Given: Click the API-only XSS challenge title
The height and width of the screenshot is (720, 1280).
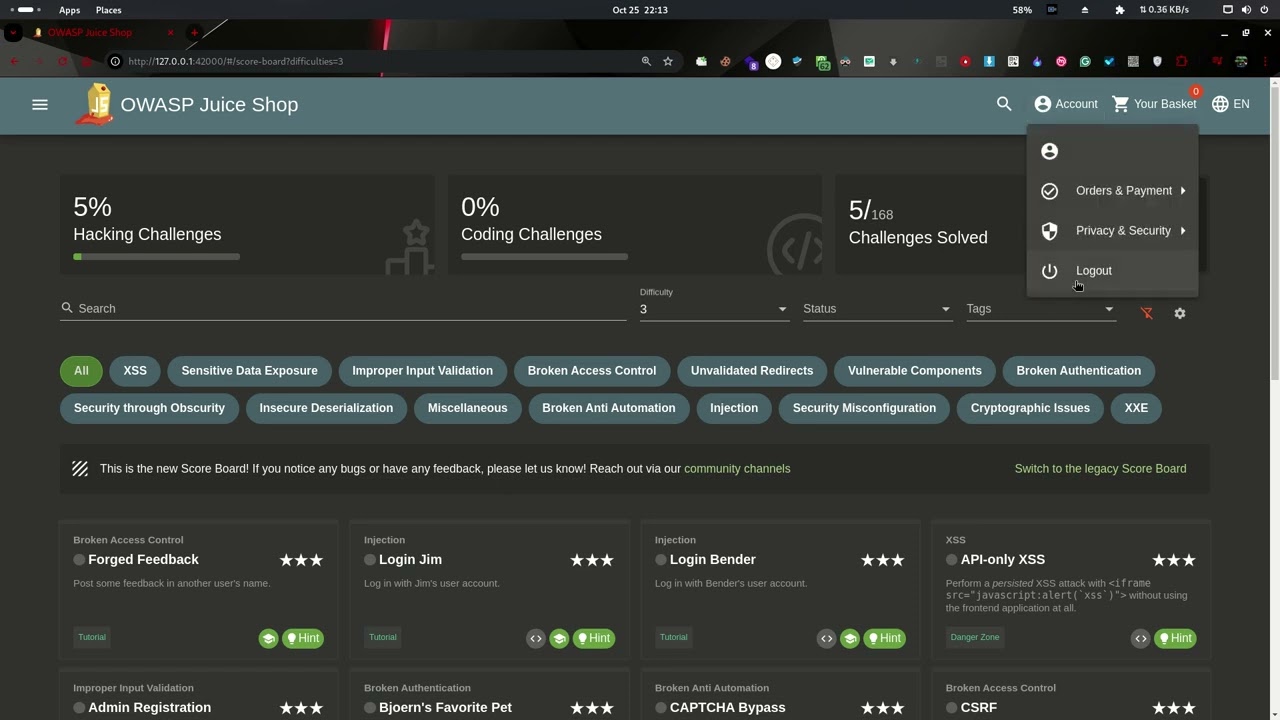Looking at the screenshot, I should [x=1002, y=559].
